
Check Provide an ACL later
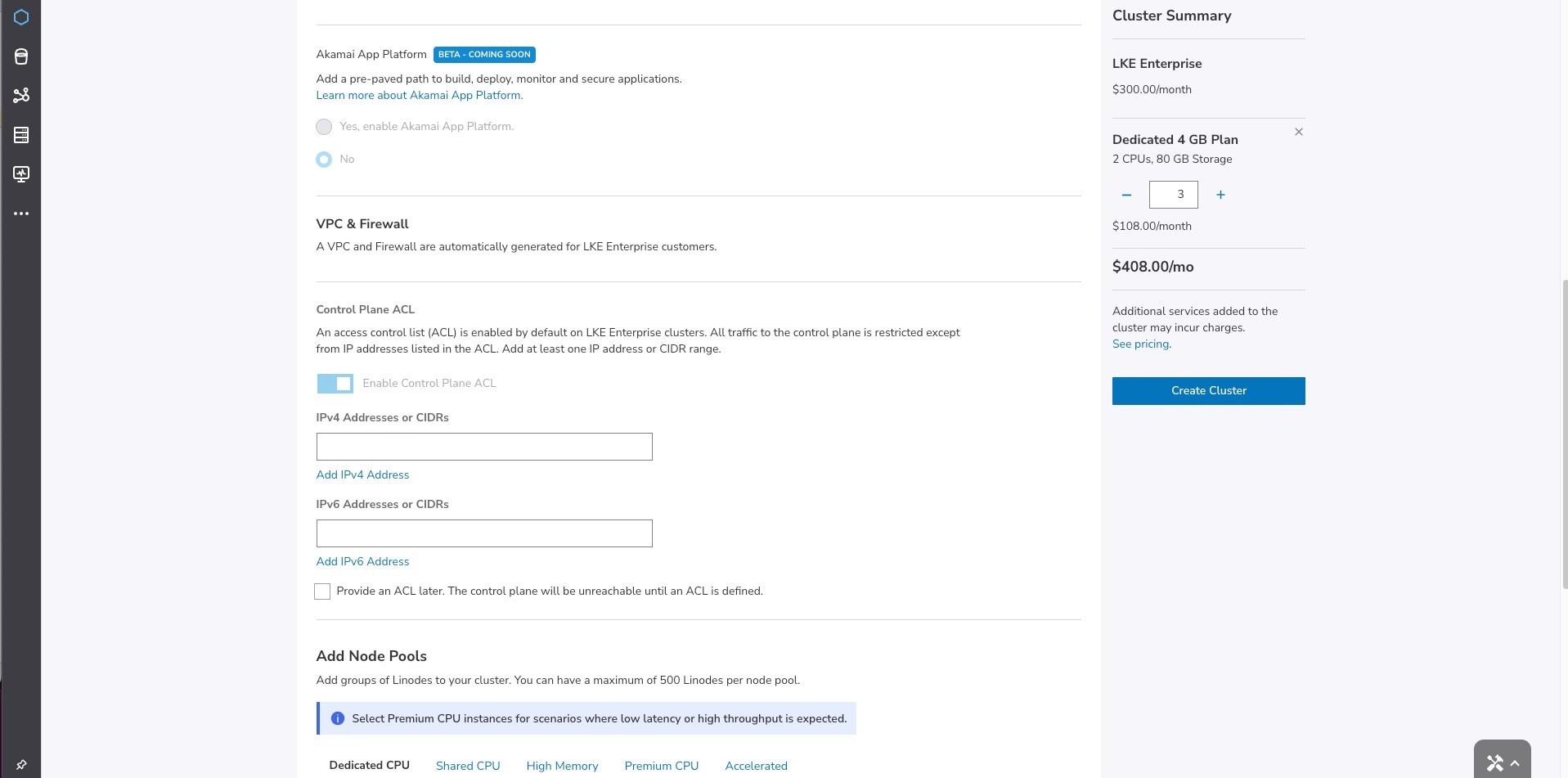322,591
